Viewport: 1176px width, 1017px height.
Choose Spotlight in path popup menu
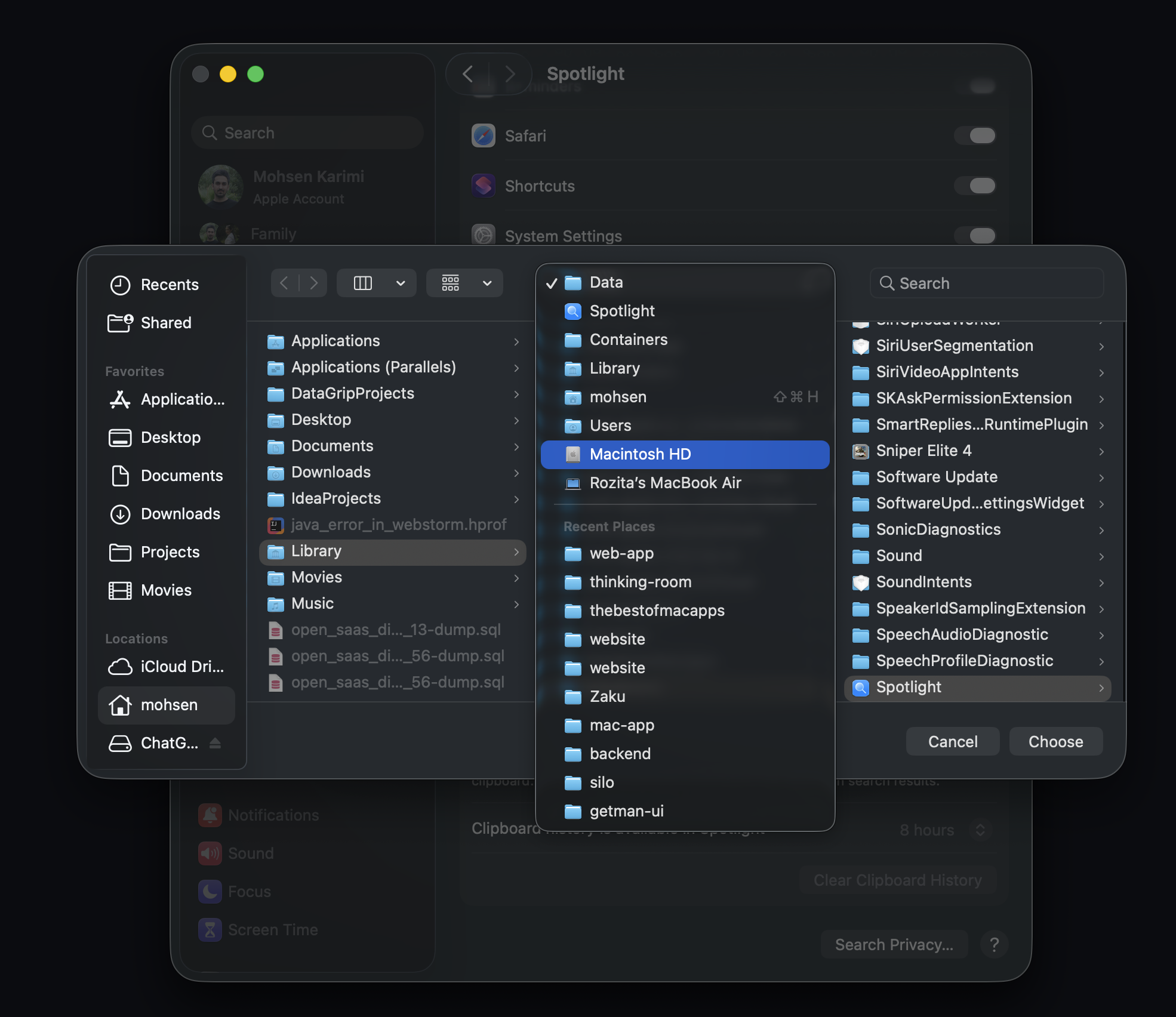click(685, 311)
